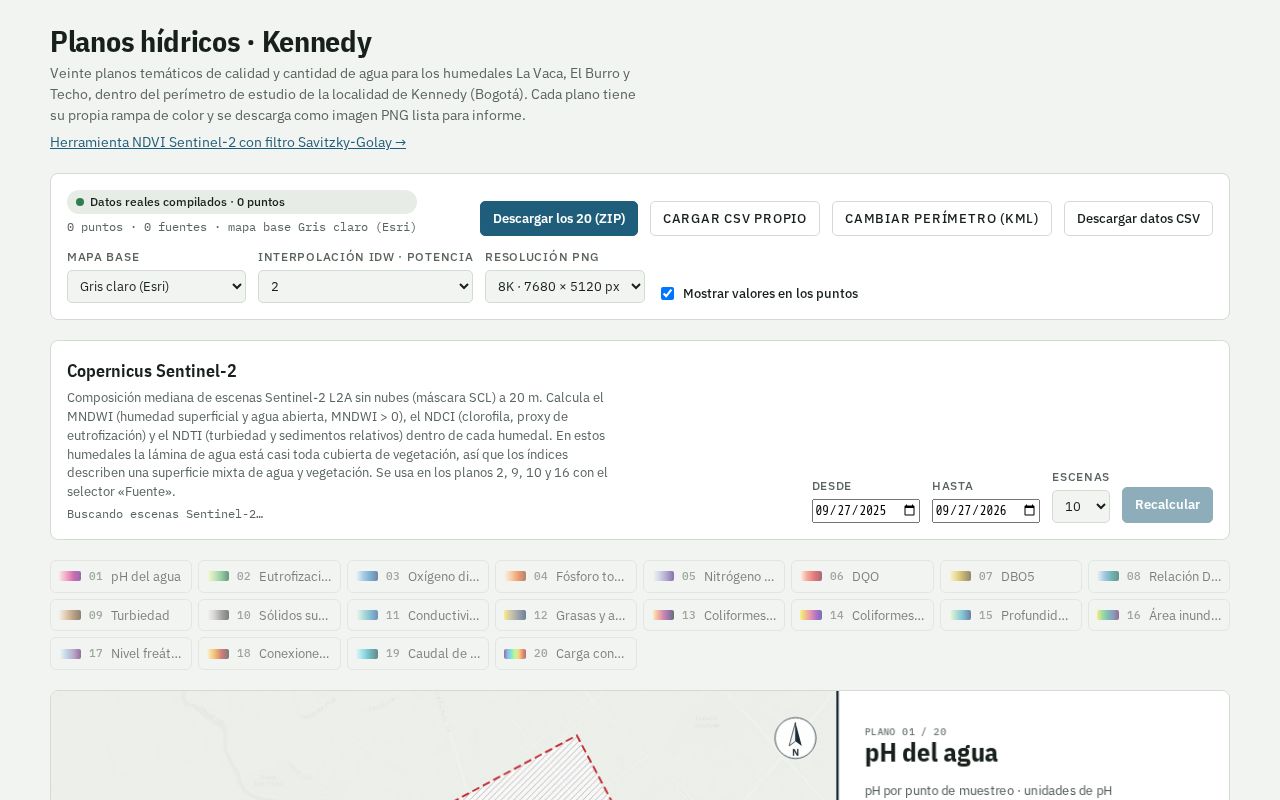Viewport: 1280px width, 800px height.
Task: Click the Recalcular button
Action: (x=1167, y=505)
